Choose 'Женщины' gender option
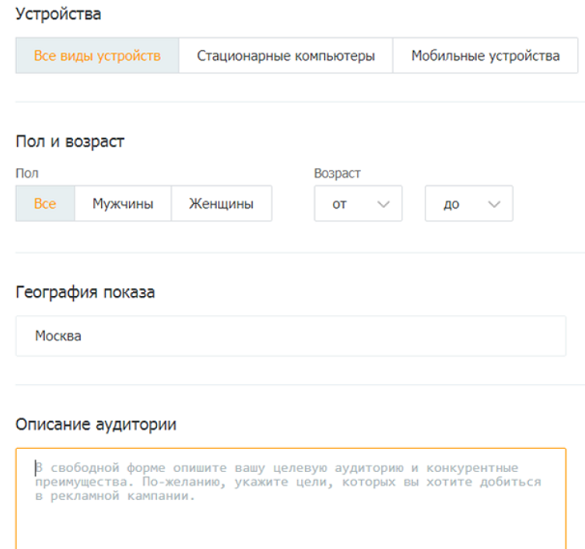This screenshot has width=585, height=549. pos(222,204)
